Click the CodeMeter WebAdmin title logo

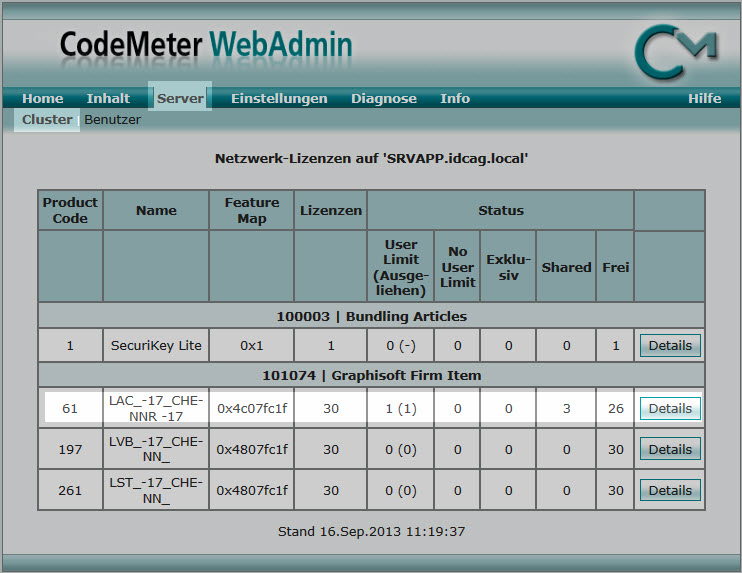(x=206, y=45)
